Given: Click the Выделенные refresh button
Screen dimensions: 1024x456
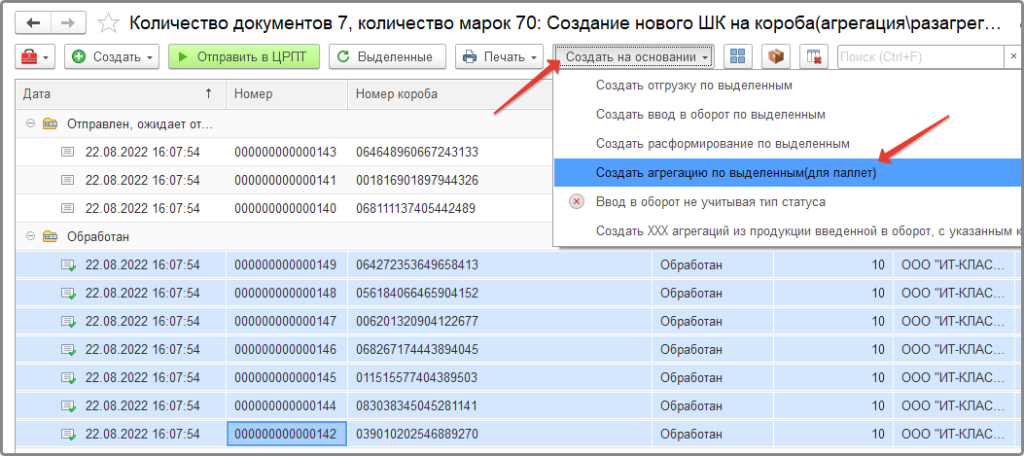Looking at the screenshot, I should click(387, 57).
